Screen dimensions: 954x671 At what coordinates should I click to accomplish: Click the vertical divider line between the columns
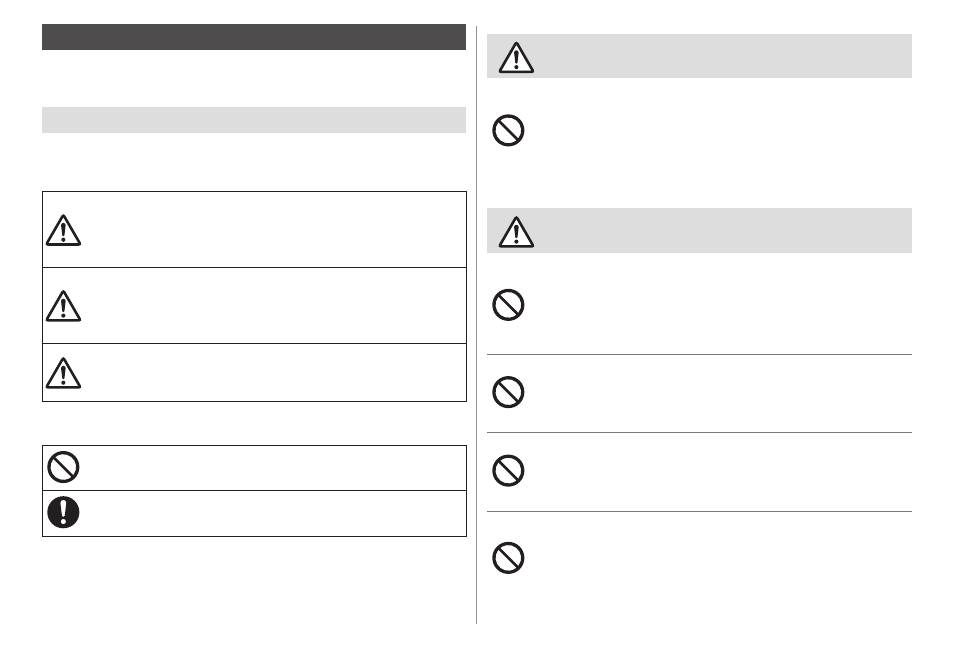click(x=476, y=325)
